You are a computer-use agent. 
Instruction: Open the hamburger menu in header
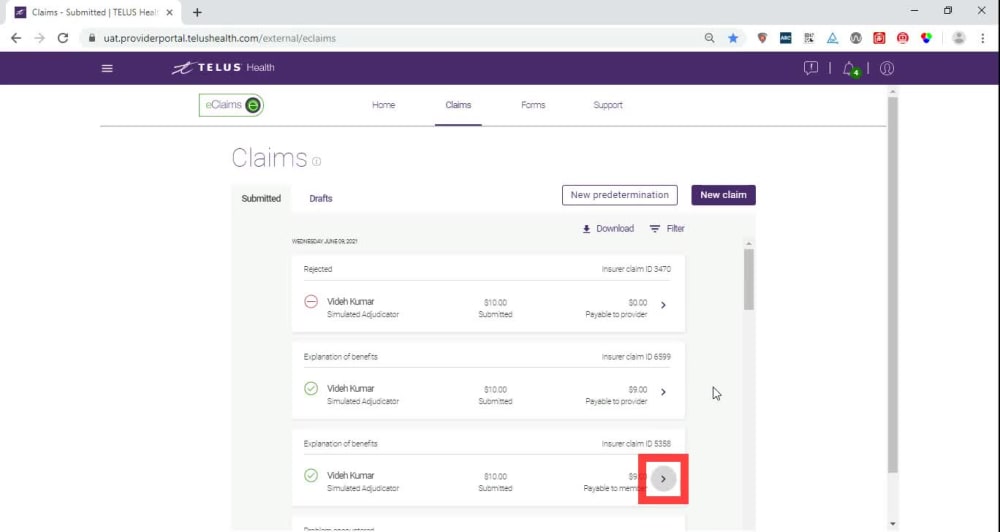(x=107, y=68)
